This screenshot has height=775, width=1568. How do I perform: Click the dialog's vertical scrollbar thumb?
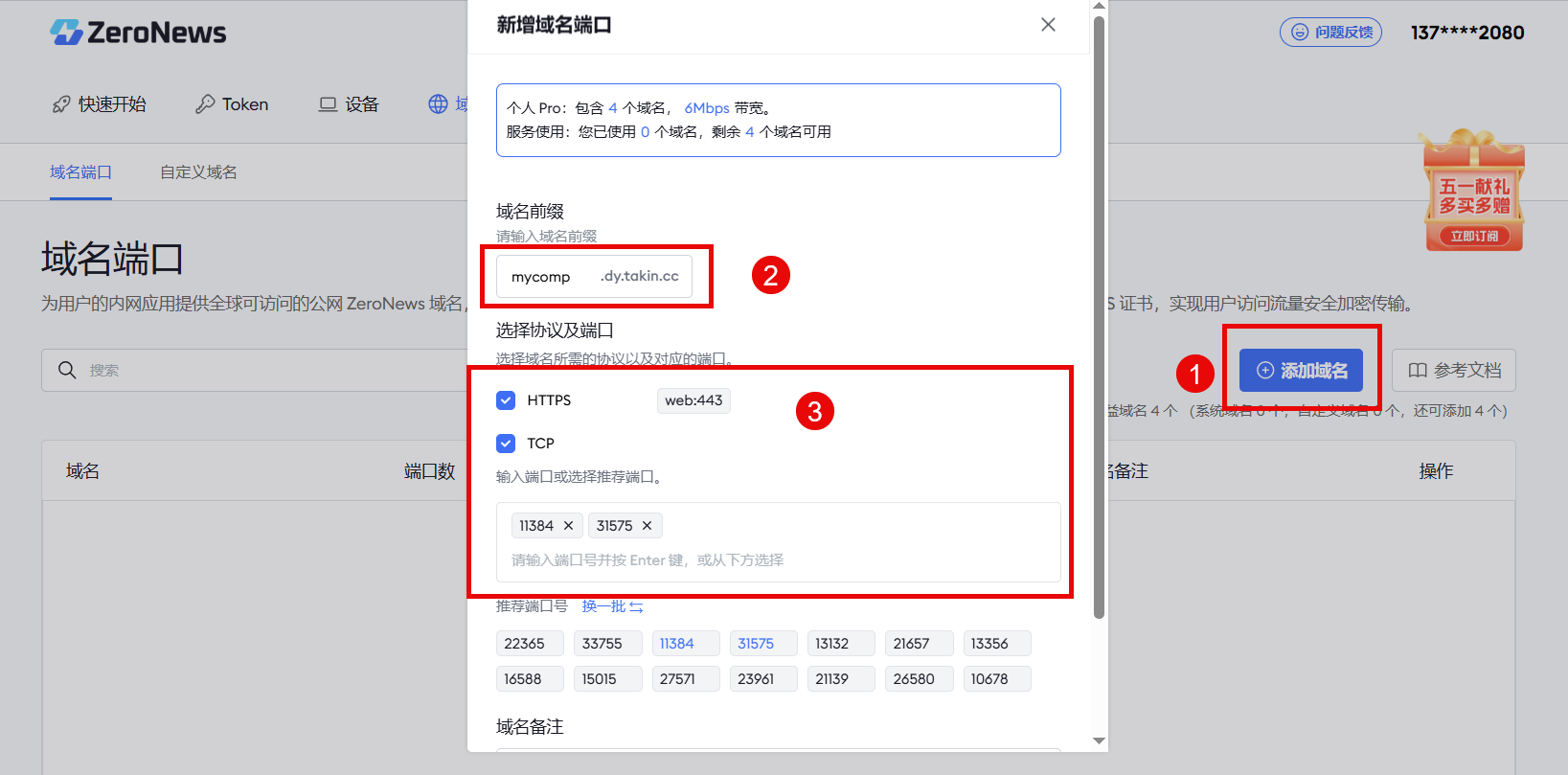click(1099, 316)
